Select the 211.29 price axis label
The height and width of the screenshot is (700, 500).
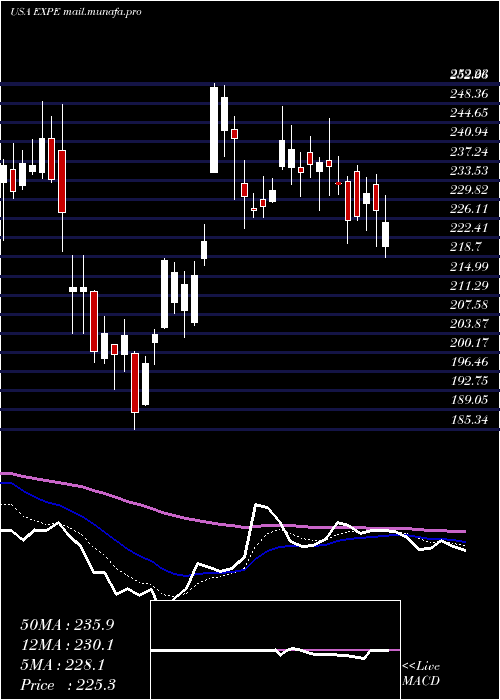[469, 286]
